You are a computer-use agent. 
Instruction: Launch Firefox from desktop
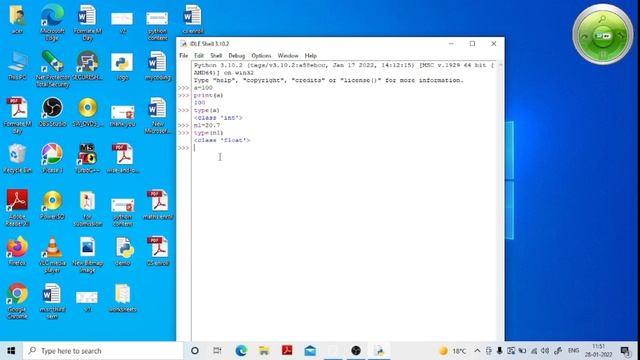tap(17, 251)
